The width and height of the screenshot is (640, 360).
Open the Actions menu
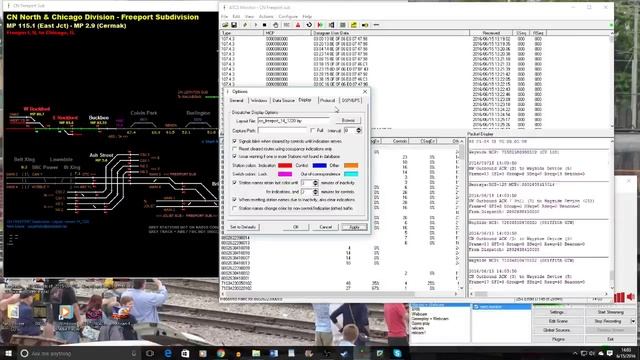[266, 16]
